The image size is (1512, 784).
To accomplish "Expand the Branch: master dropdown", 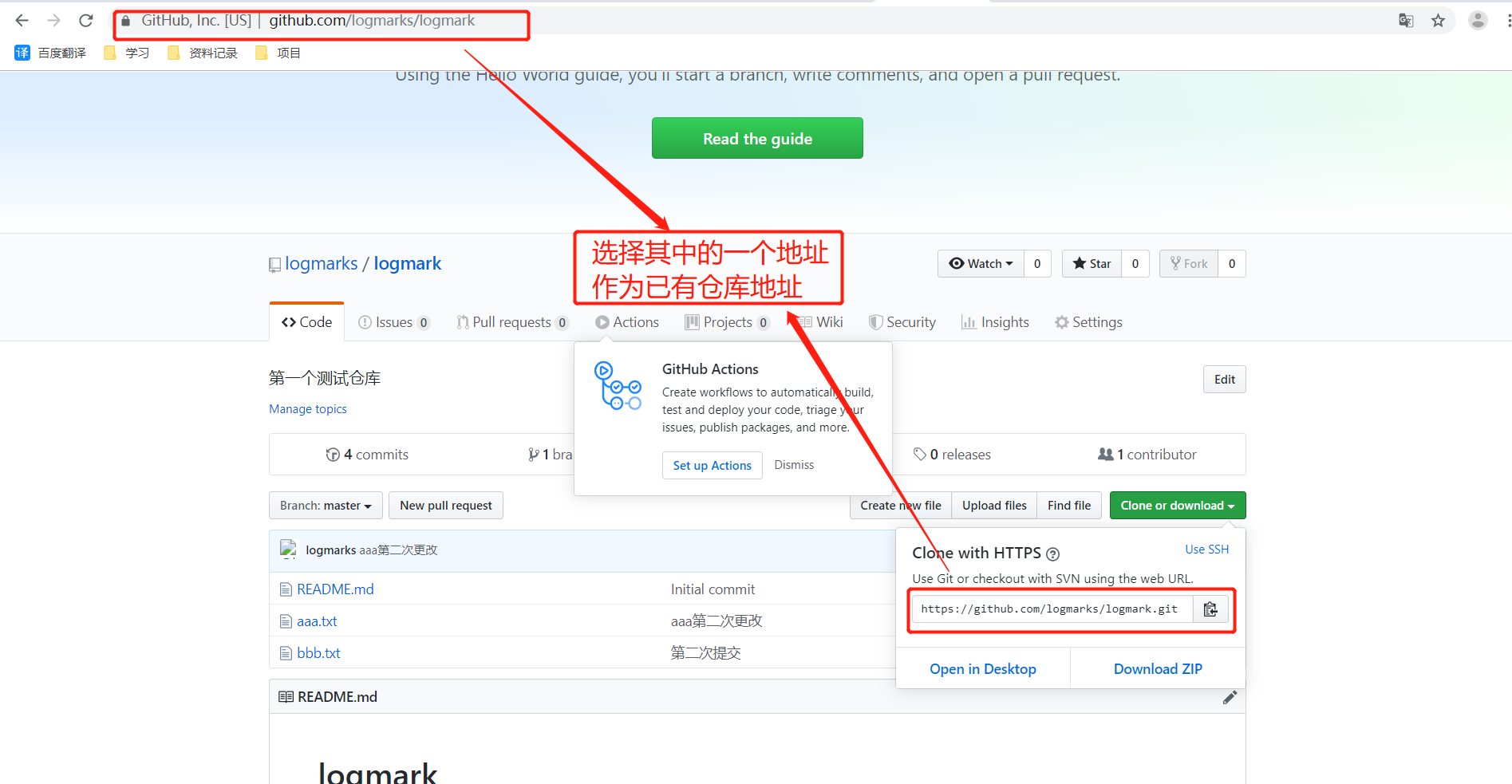I will (x=326, y=506).
